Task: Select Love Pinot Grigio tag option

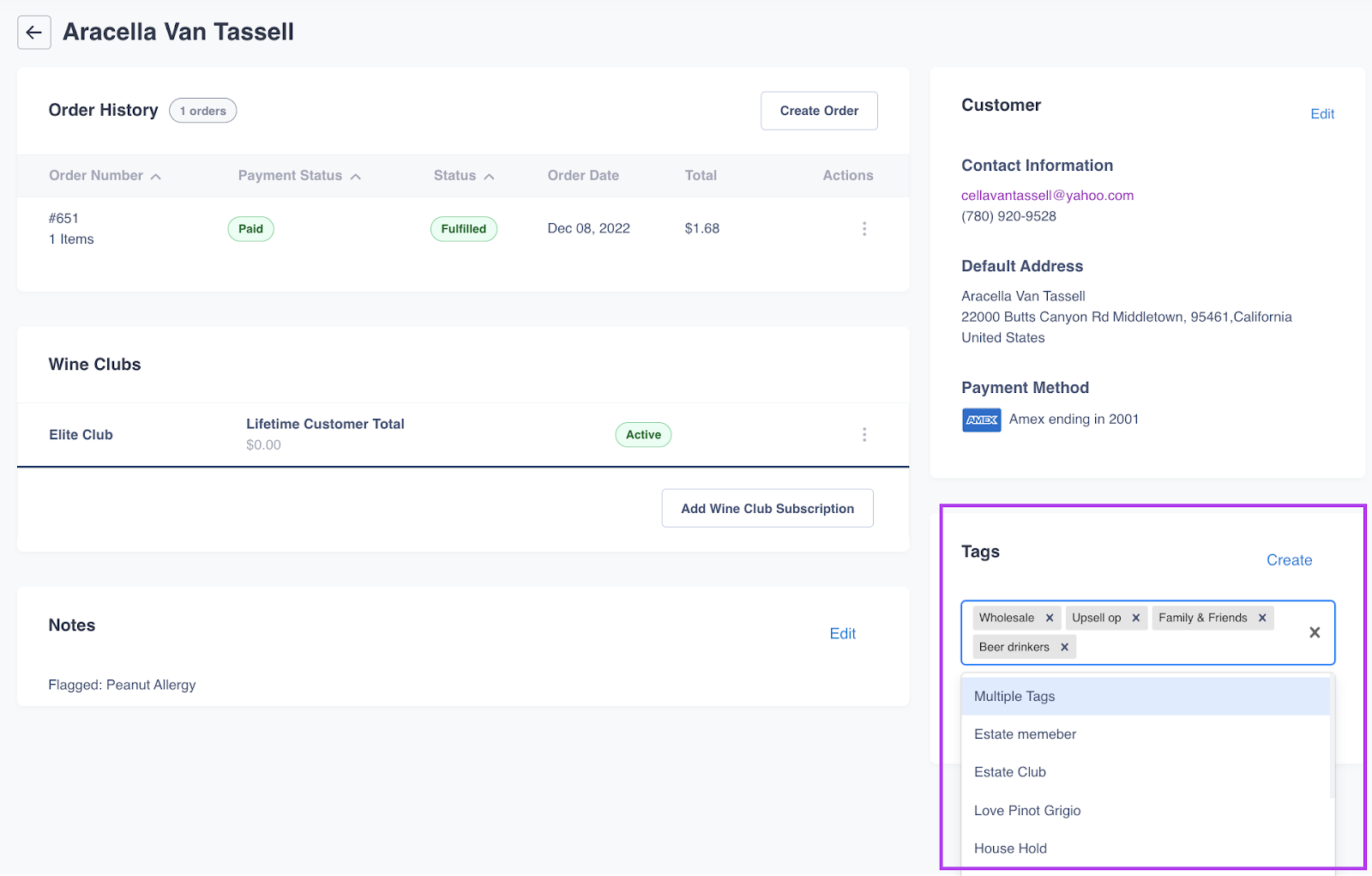Action: (1027, 811)
